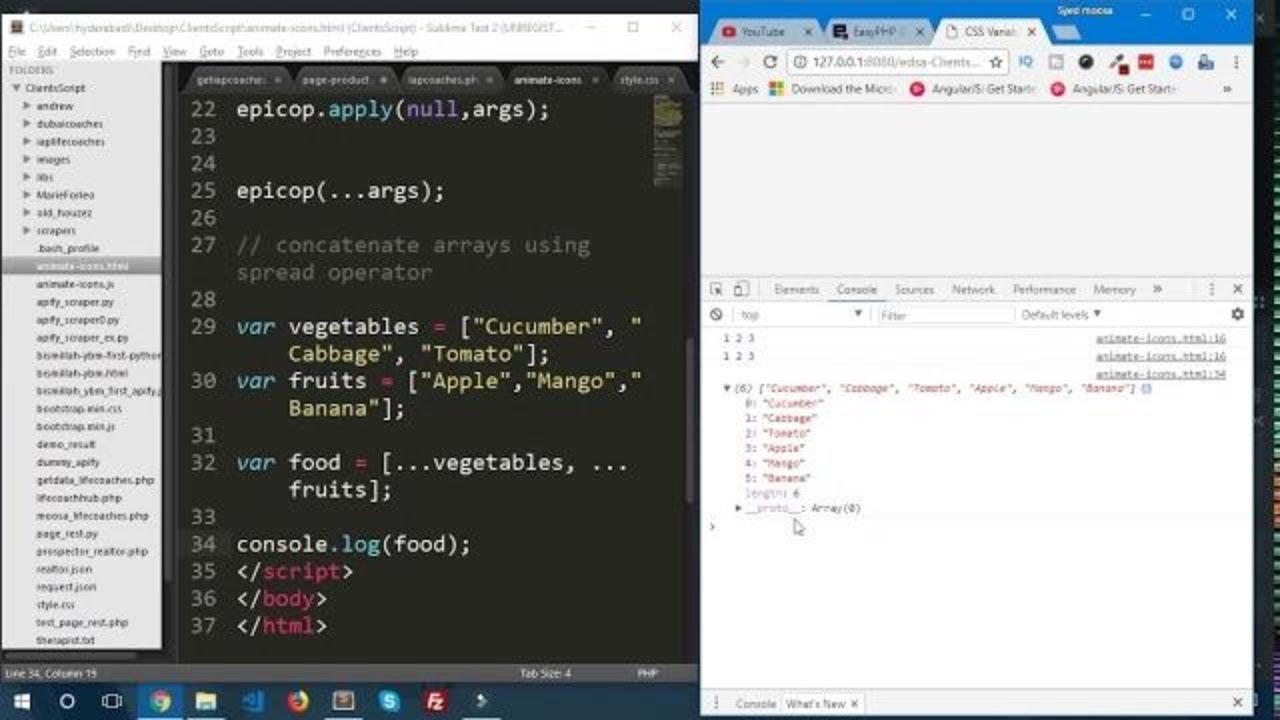Bookmark this page with star icon

click(x=995, y=62)
